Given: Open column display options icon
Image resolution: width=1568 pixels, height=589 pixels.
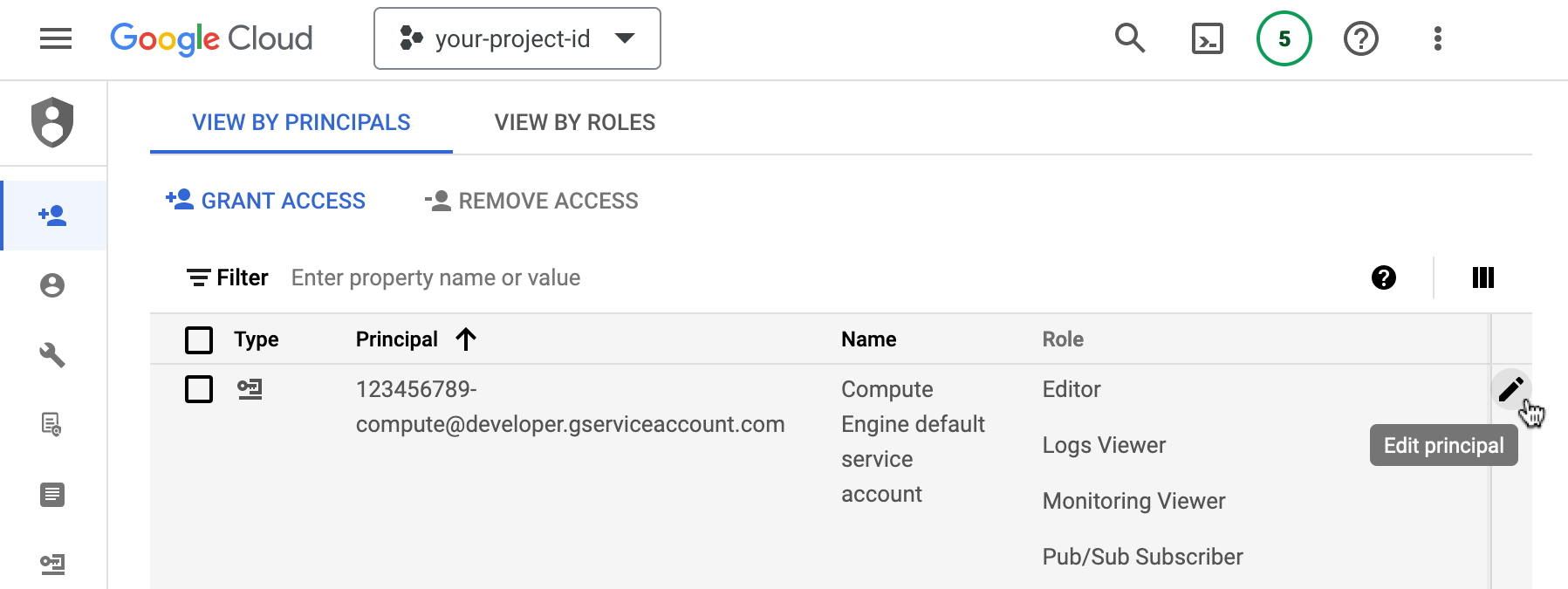Looking at the screenshot, I should [x=1482, y=277].
